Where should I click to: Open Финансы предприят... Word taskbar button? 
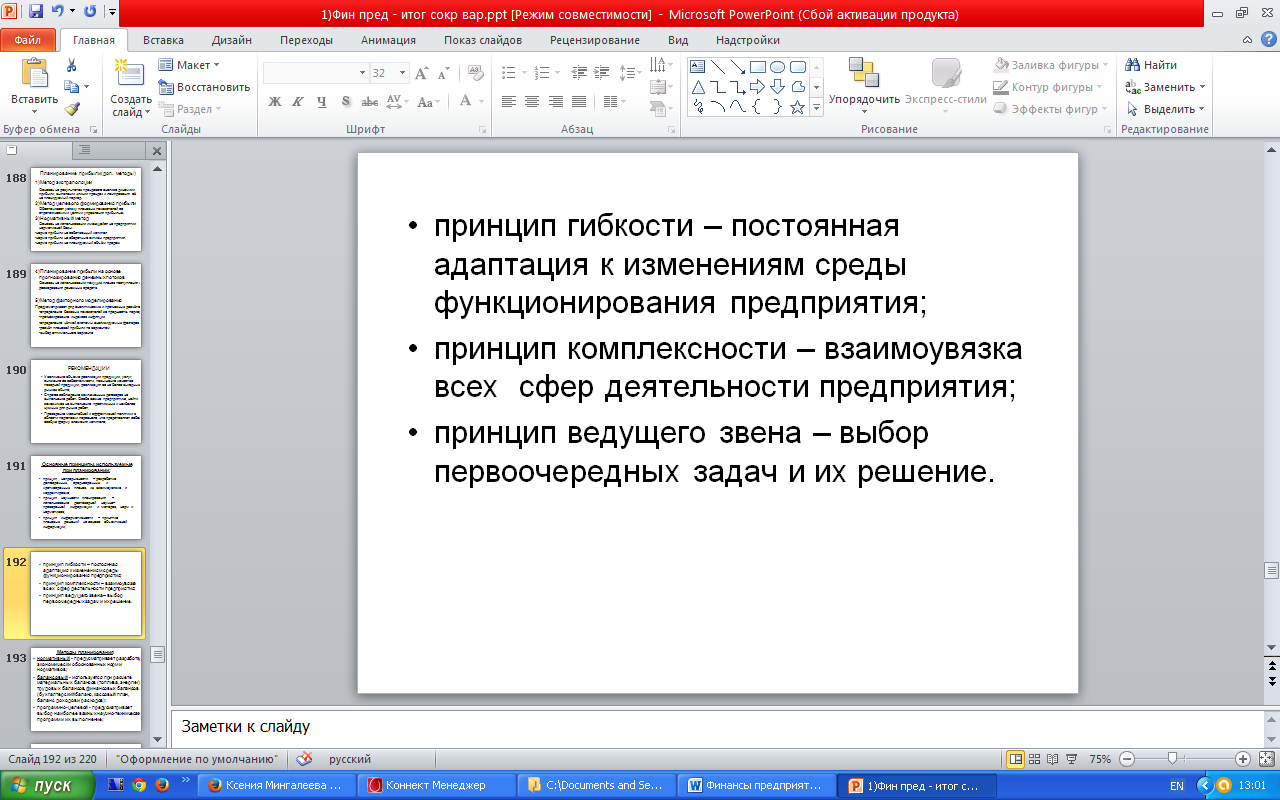click(x=758, y=785)
